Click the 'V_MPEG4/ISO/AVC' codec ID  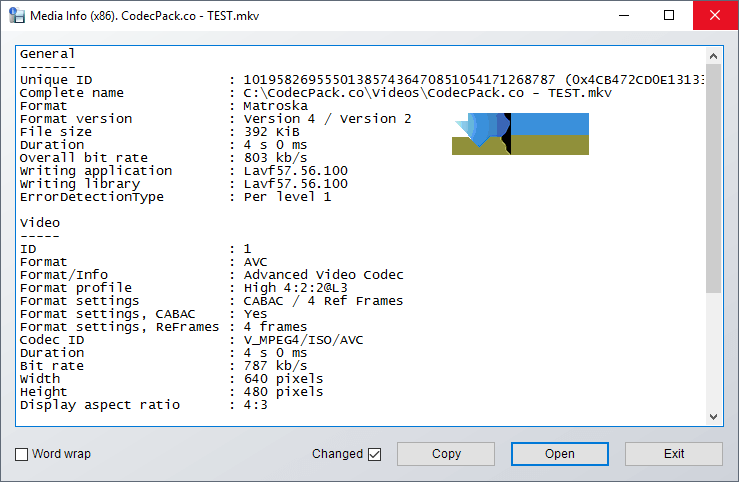304,340
